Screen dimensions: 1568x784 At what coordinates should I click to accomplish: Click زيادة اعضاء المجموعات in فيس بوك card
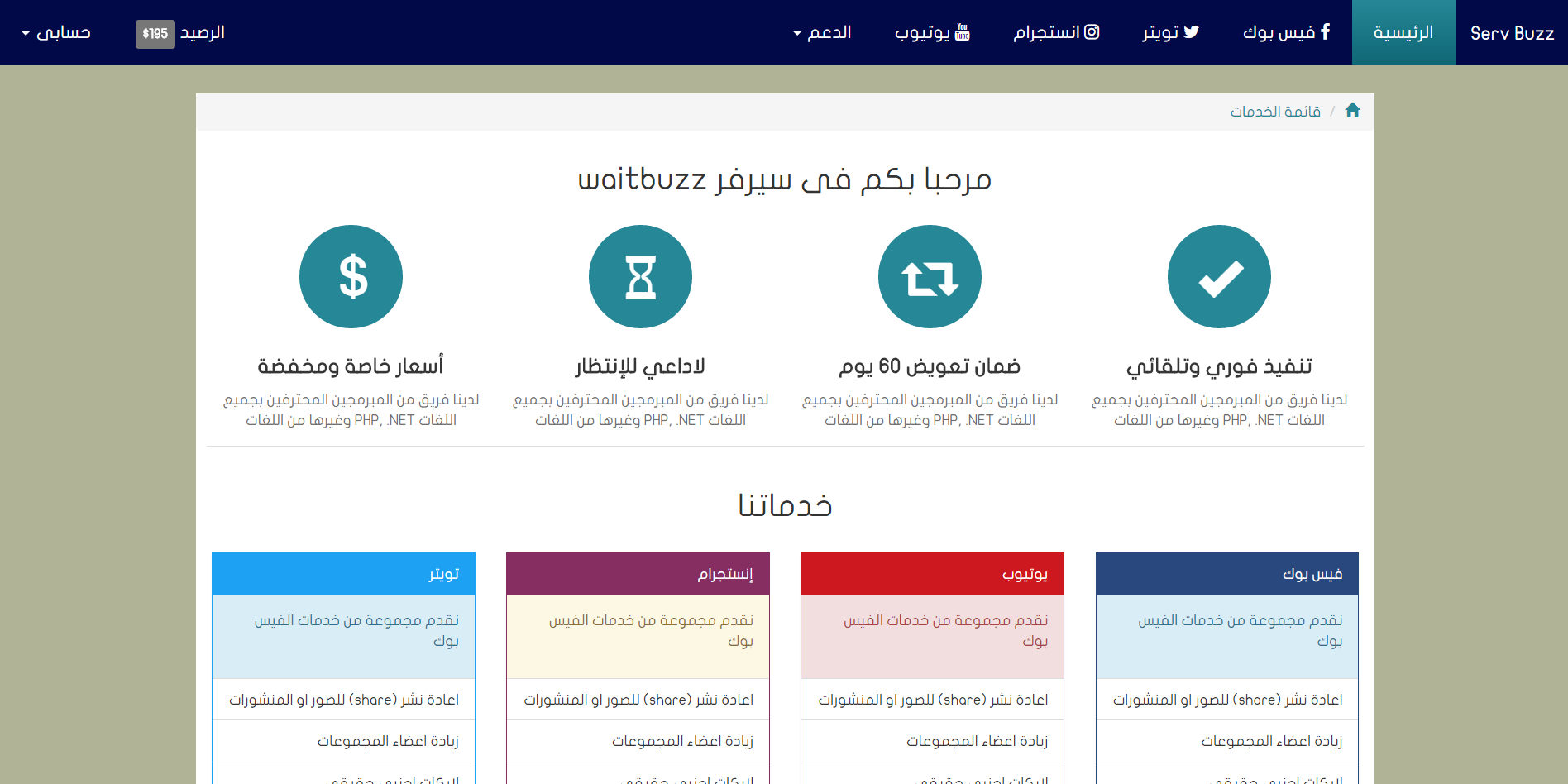pyautogui.click(x=1227, y=741)
